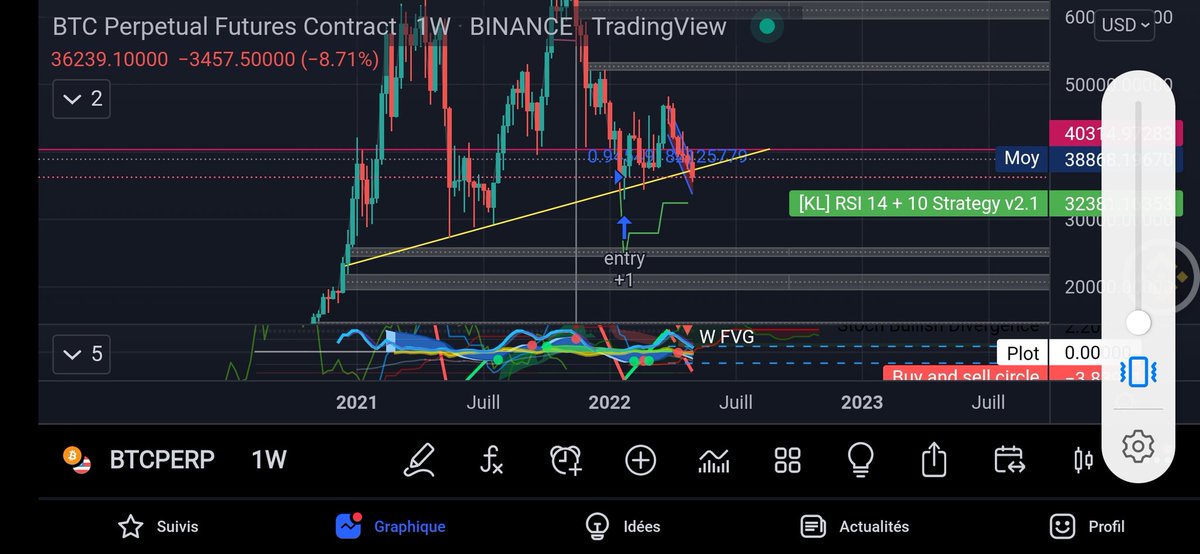Open the USD currency dropdown
Screen dimensions: 1200x554
(1123, 25)
